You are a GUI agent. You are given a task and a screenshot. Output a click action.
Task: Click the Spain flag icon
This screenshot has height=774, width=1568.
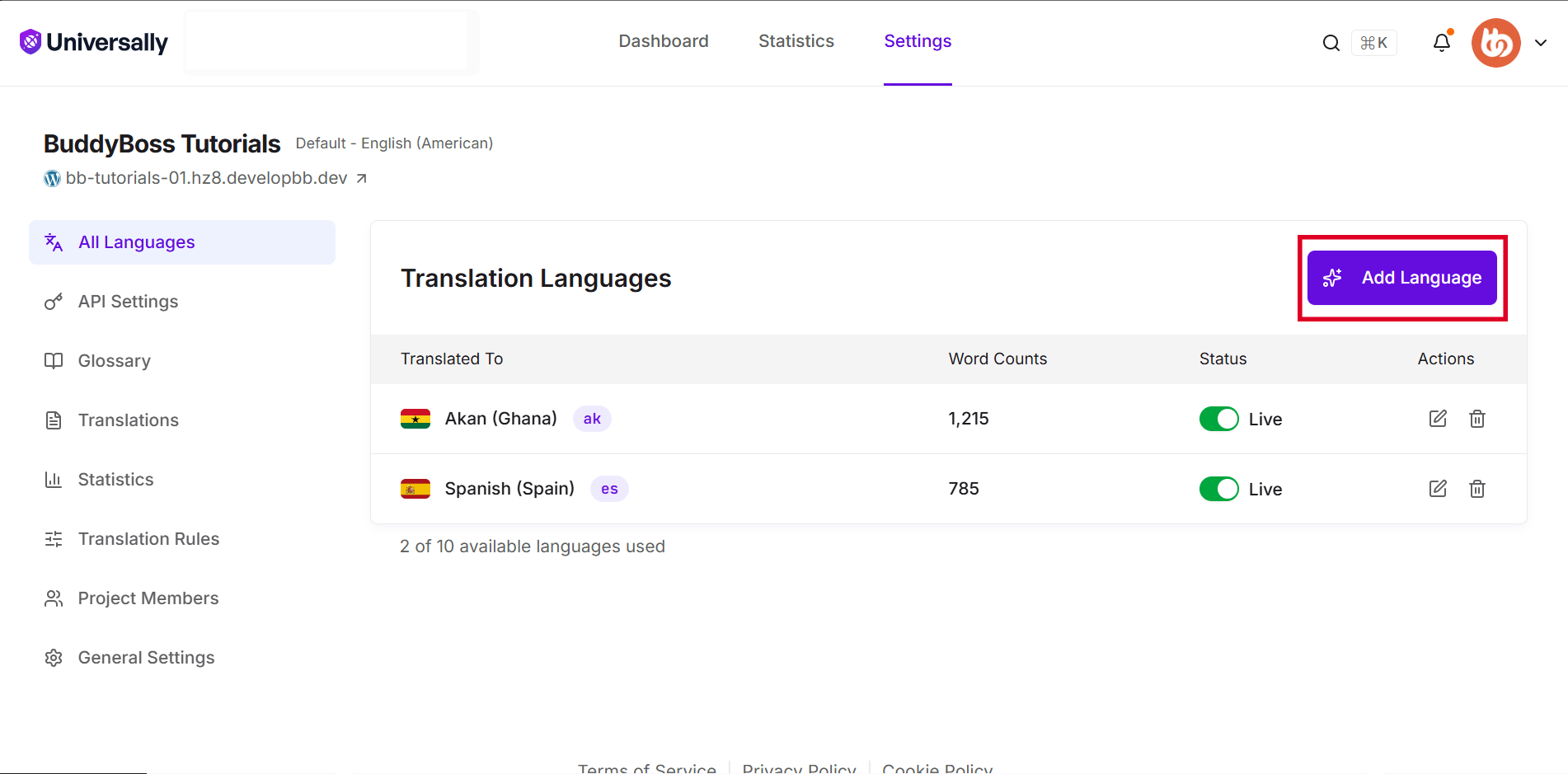click(415, 489)
